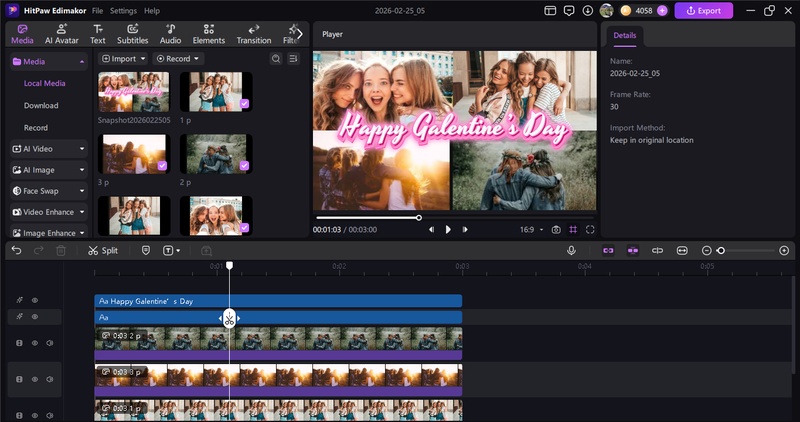The height and width of the screenshot is (422, 800).
Task: Select Record in sidebar
Action: [x=36, y=128]
